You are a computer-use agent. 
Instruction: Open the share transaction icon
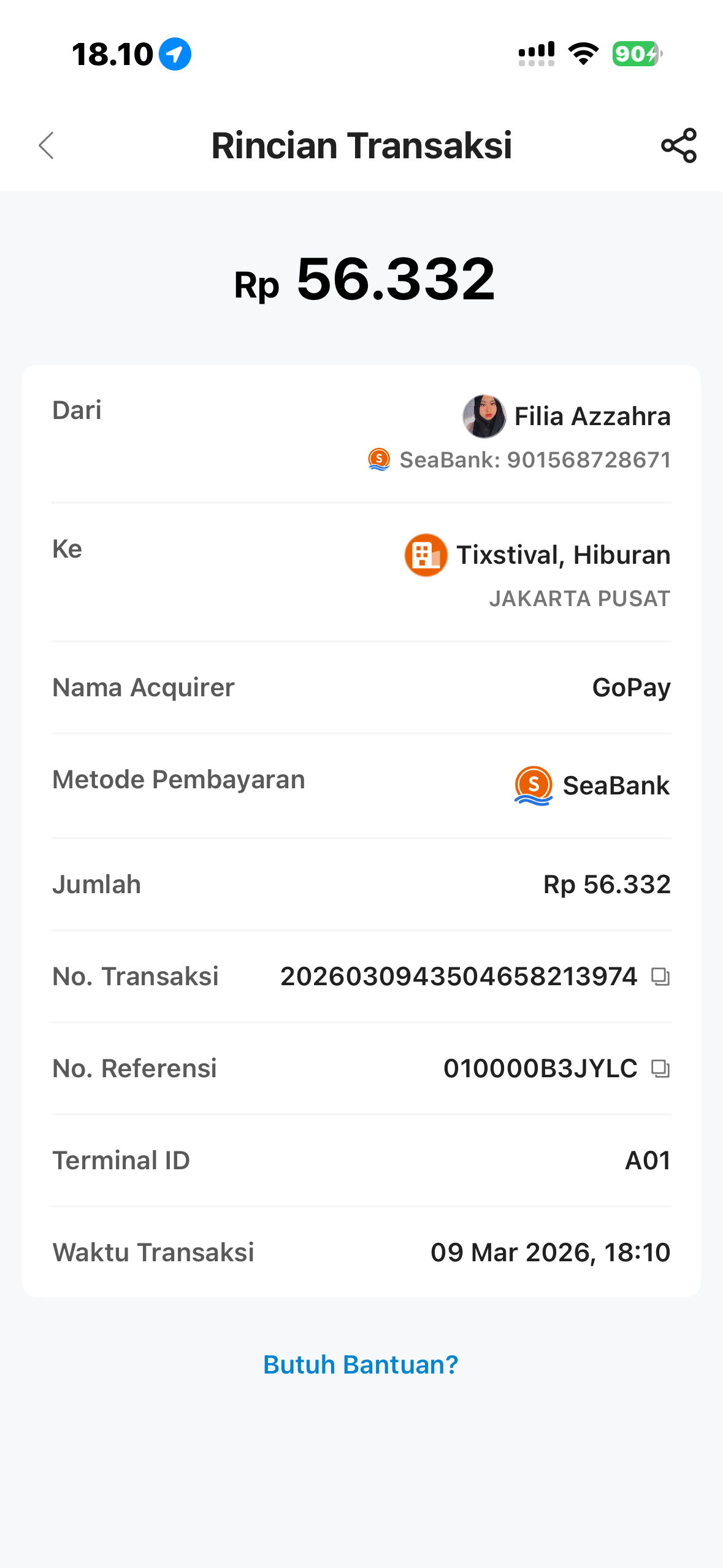click(678, 146)
